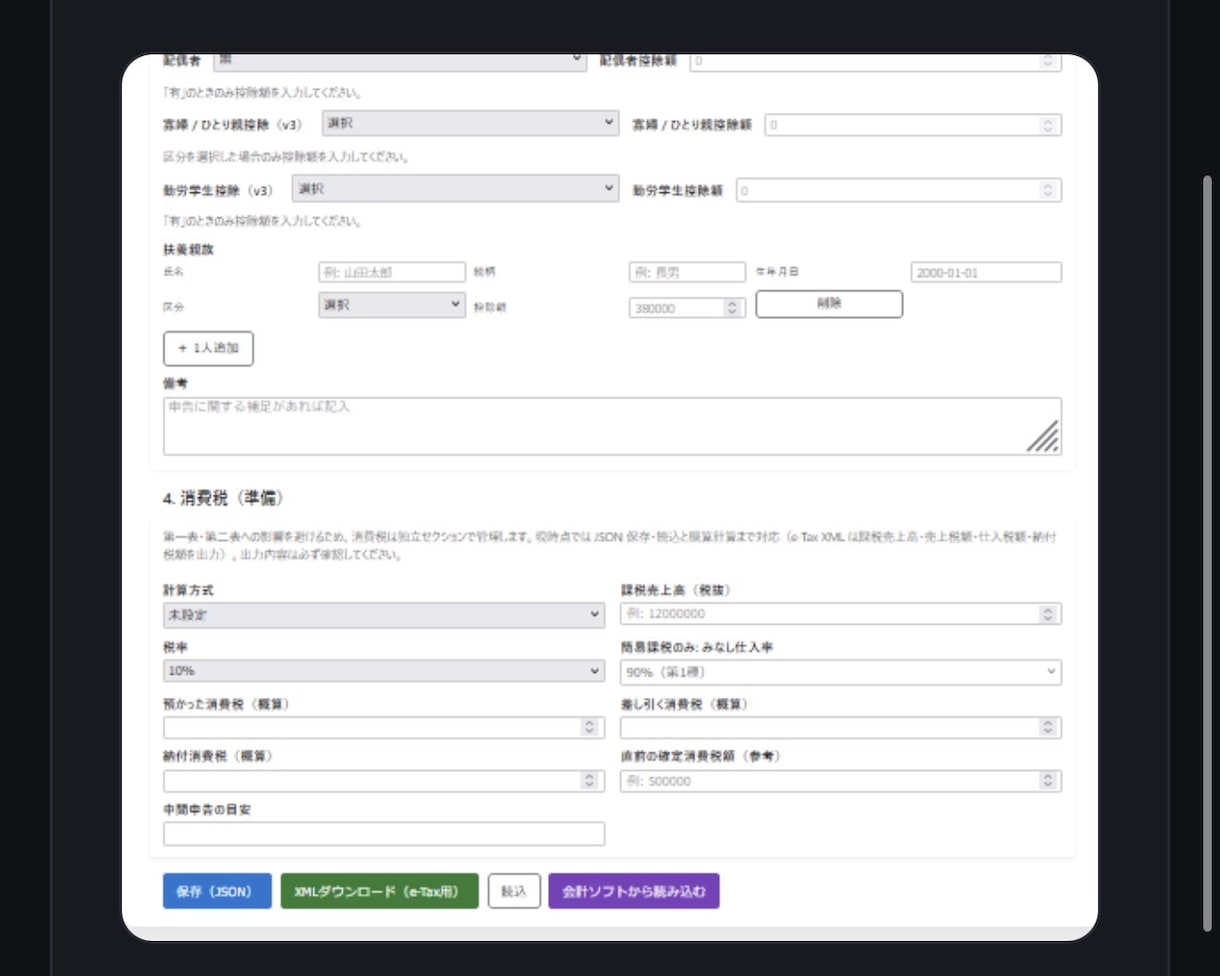Click the blue 保存 (JSON) button
Viewport: 1220px width, 976px height.
(217, 891)
